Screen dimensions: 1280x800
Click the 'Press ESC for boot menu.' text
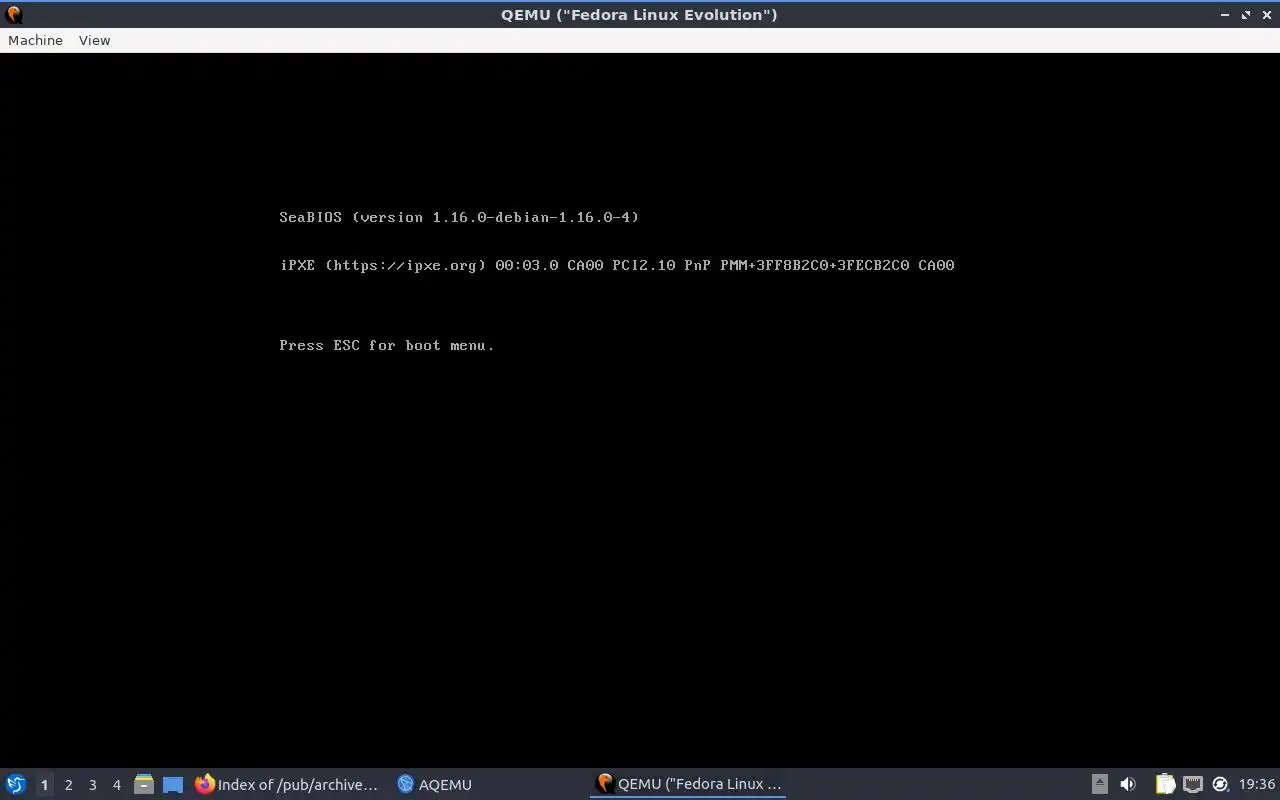tap(387, 345)
